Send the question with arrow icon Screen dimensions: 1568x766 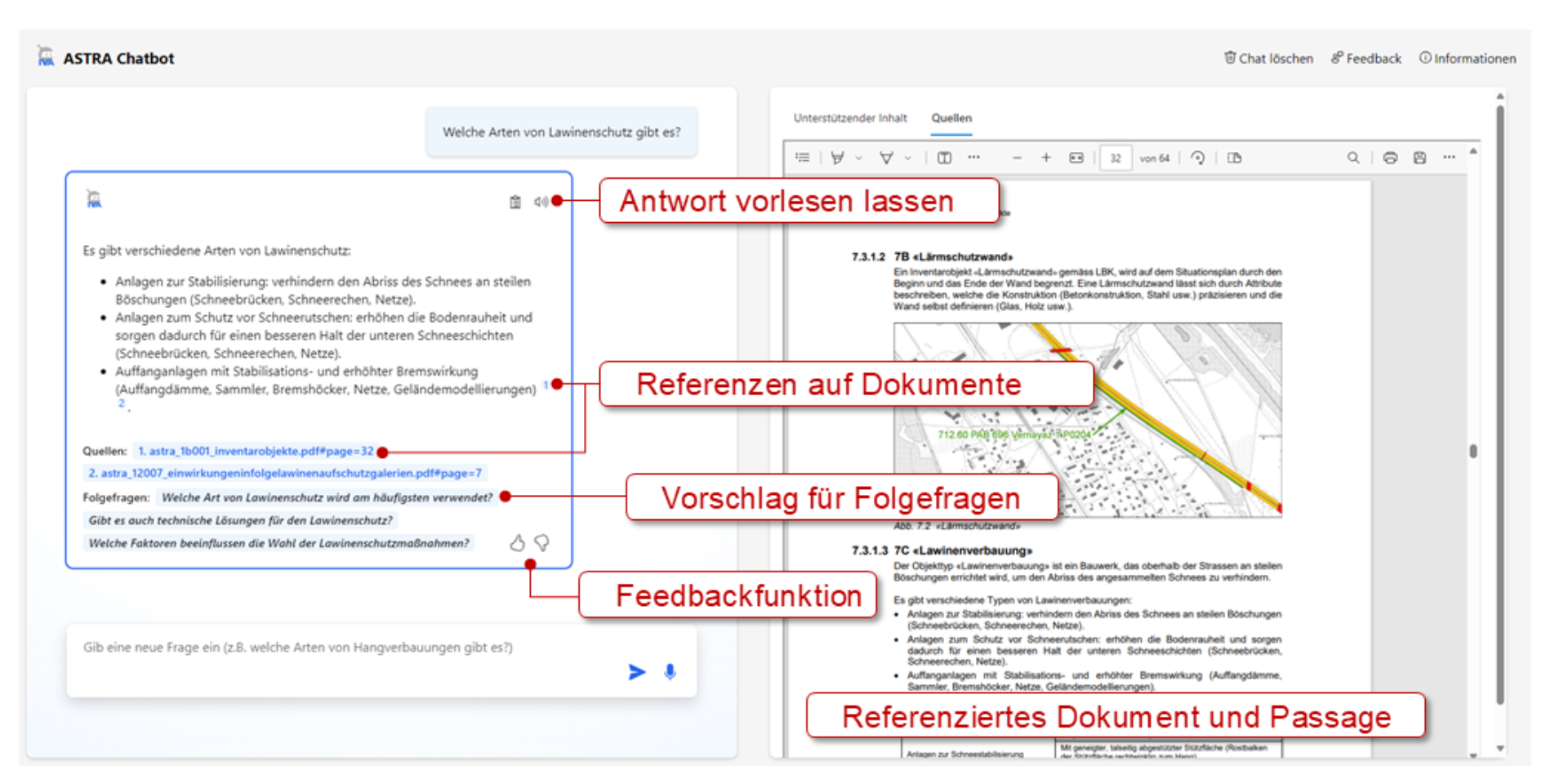[637, 672]
